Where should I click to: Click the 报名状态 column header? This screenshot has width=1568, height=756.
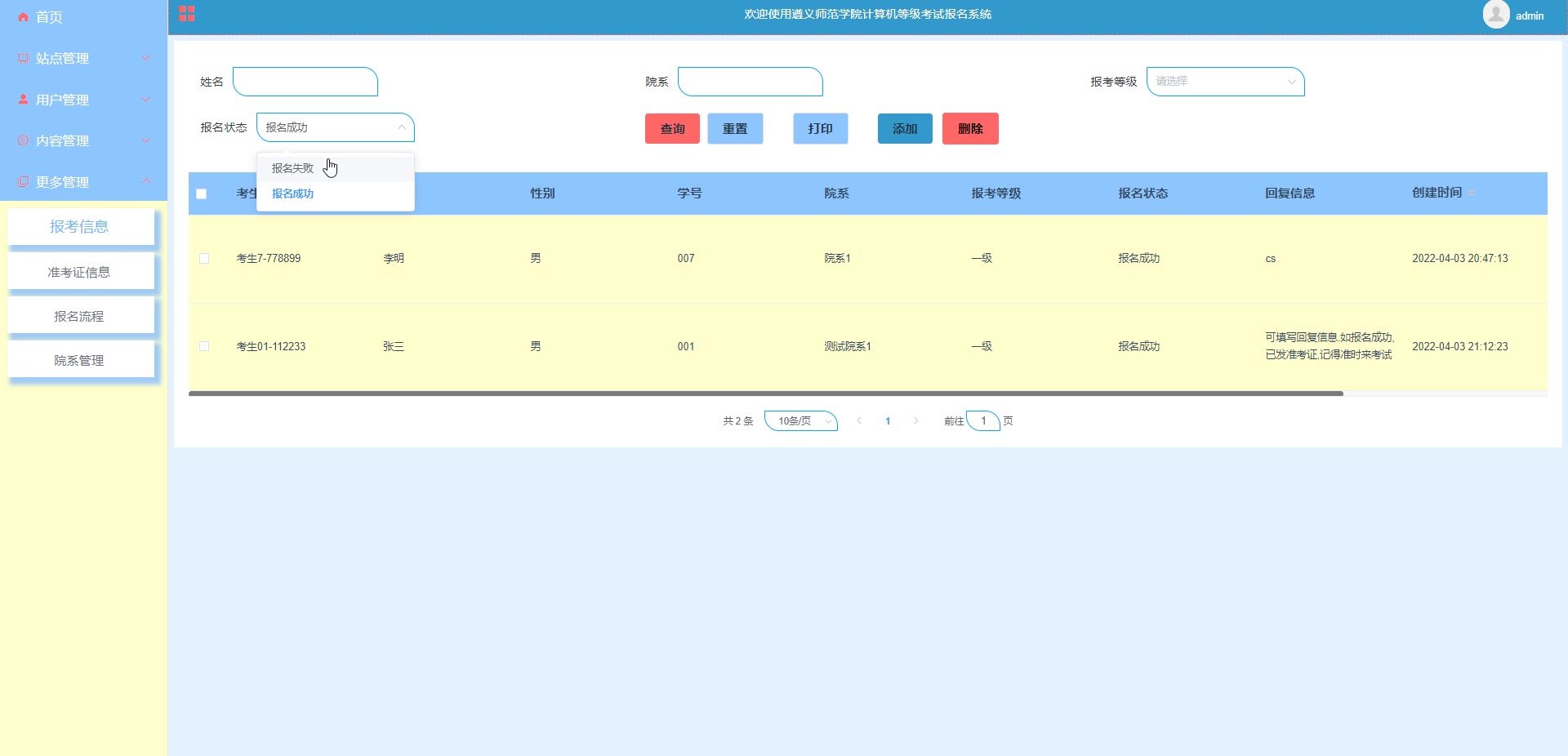[1143, 193]
